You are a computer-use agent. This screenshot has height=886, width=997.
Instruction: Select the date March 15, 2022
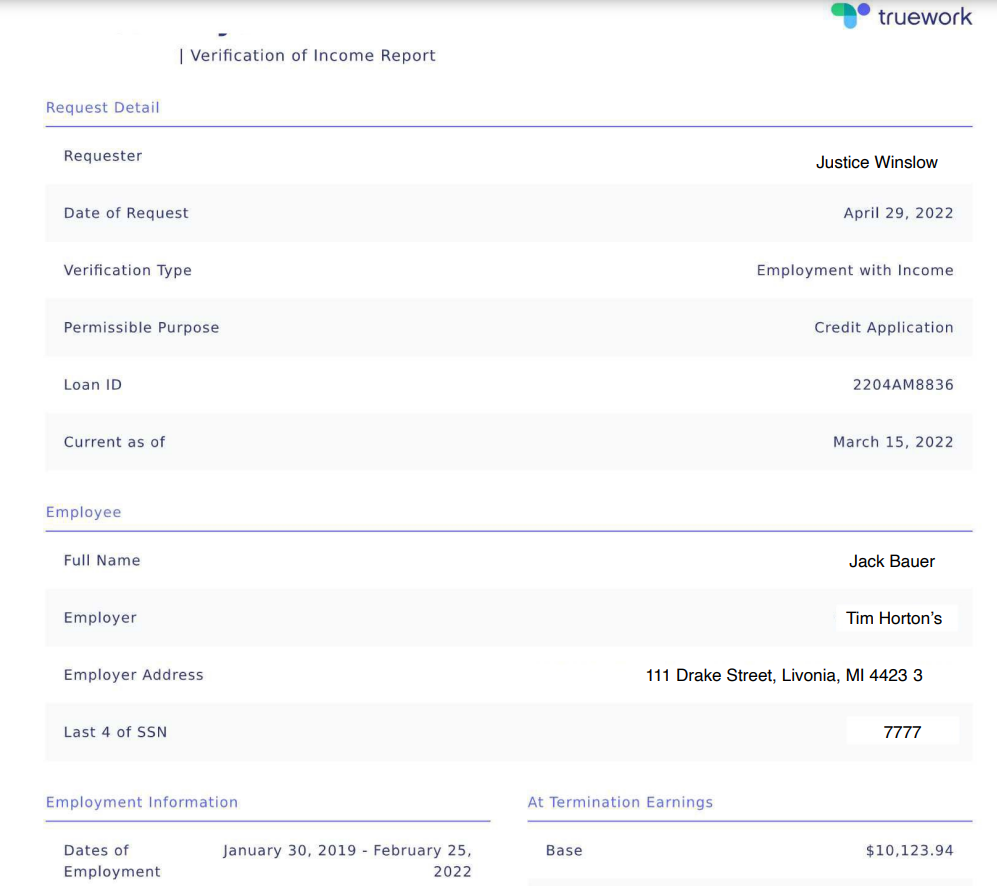click(x=893, y=442)
